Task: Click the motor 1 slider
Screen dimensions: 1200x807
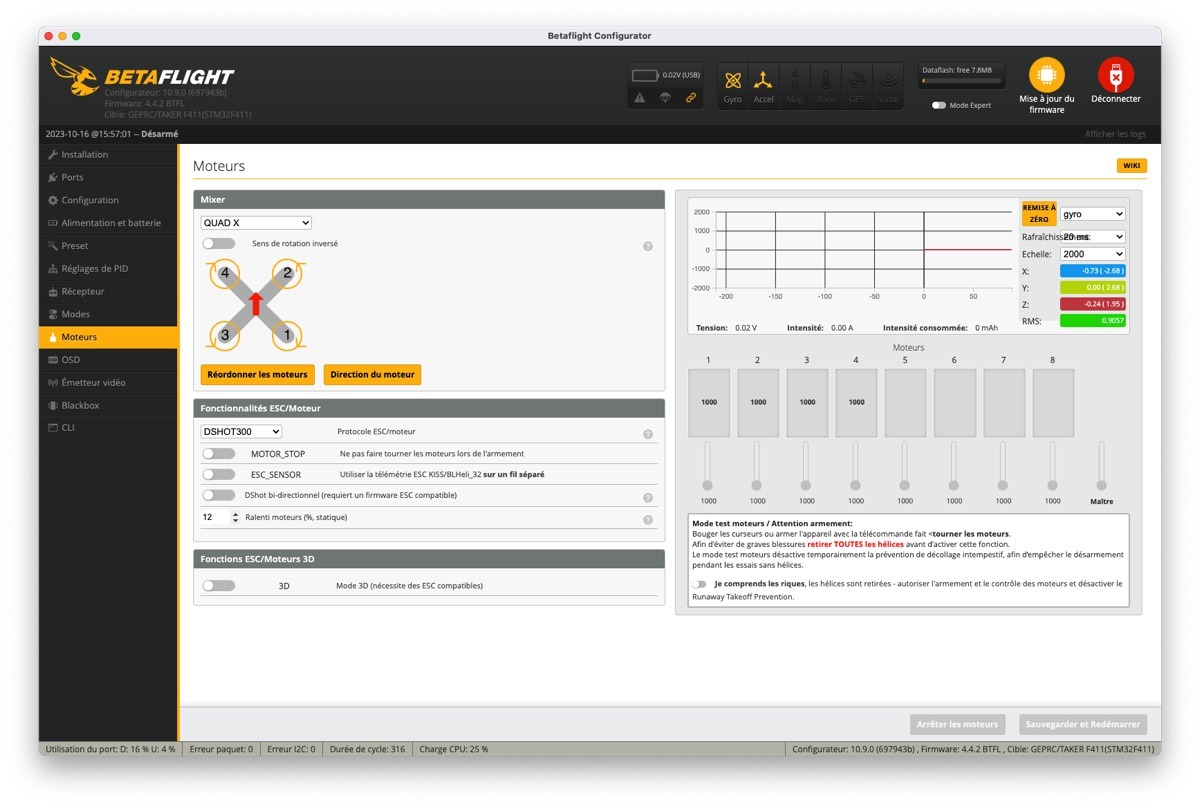Action: tap(708, 466)
